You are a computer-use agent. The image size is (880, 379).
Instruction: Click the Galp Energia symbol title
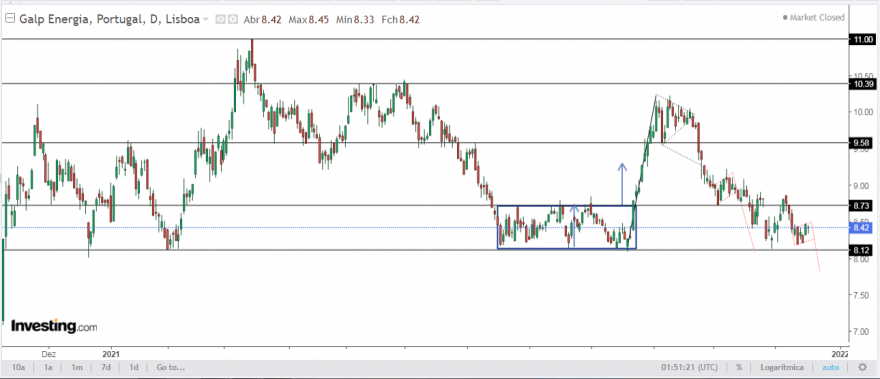click(109, 20)
